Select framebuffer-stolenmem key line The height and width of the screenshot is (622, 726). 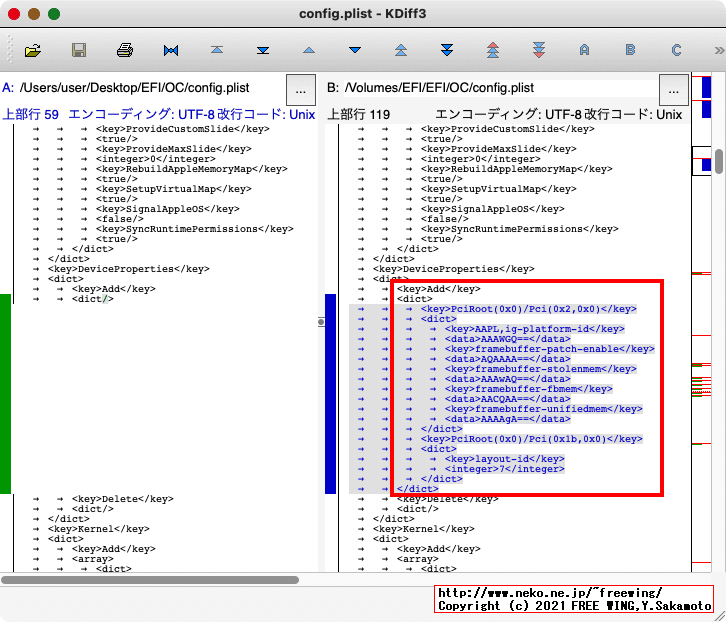[x=540, y=369]
